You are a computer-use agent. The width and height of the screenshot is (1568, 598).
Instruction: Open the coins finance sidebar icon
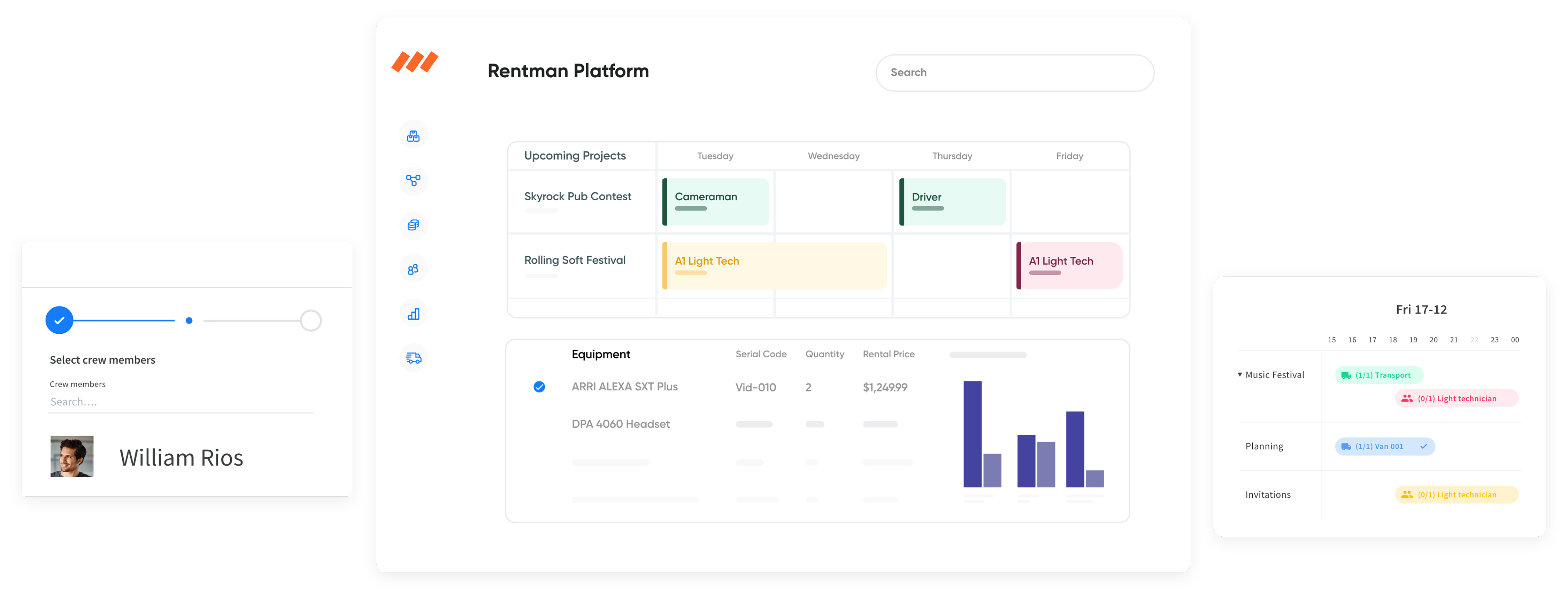point(413,225)
